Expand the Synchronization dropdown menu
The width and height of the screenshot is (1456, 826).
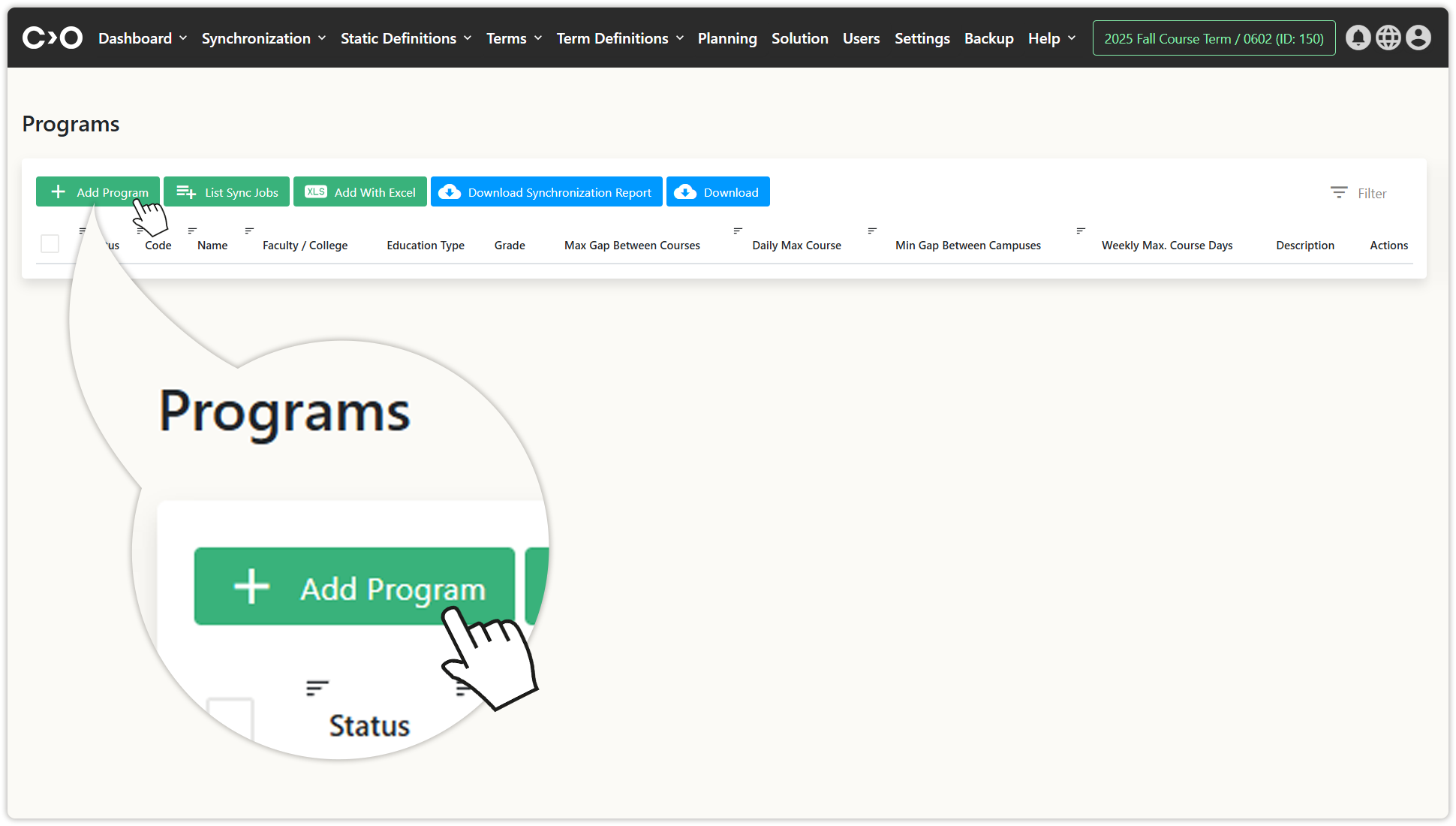(263, 38)
